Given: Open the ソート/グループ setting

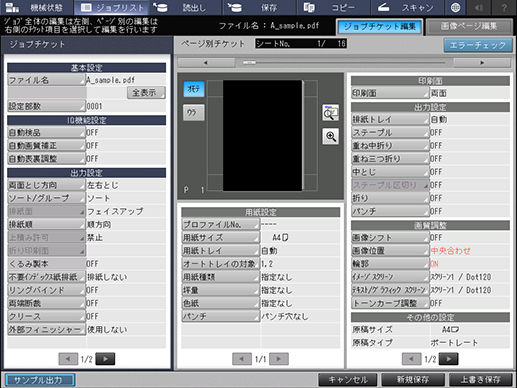Looking at the screenshot, I should tap(46, 198).
